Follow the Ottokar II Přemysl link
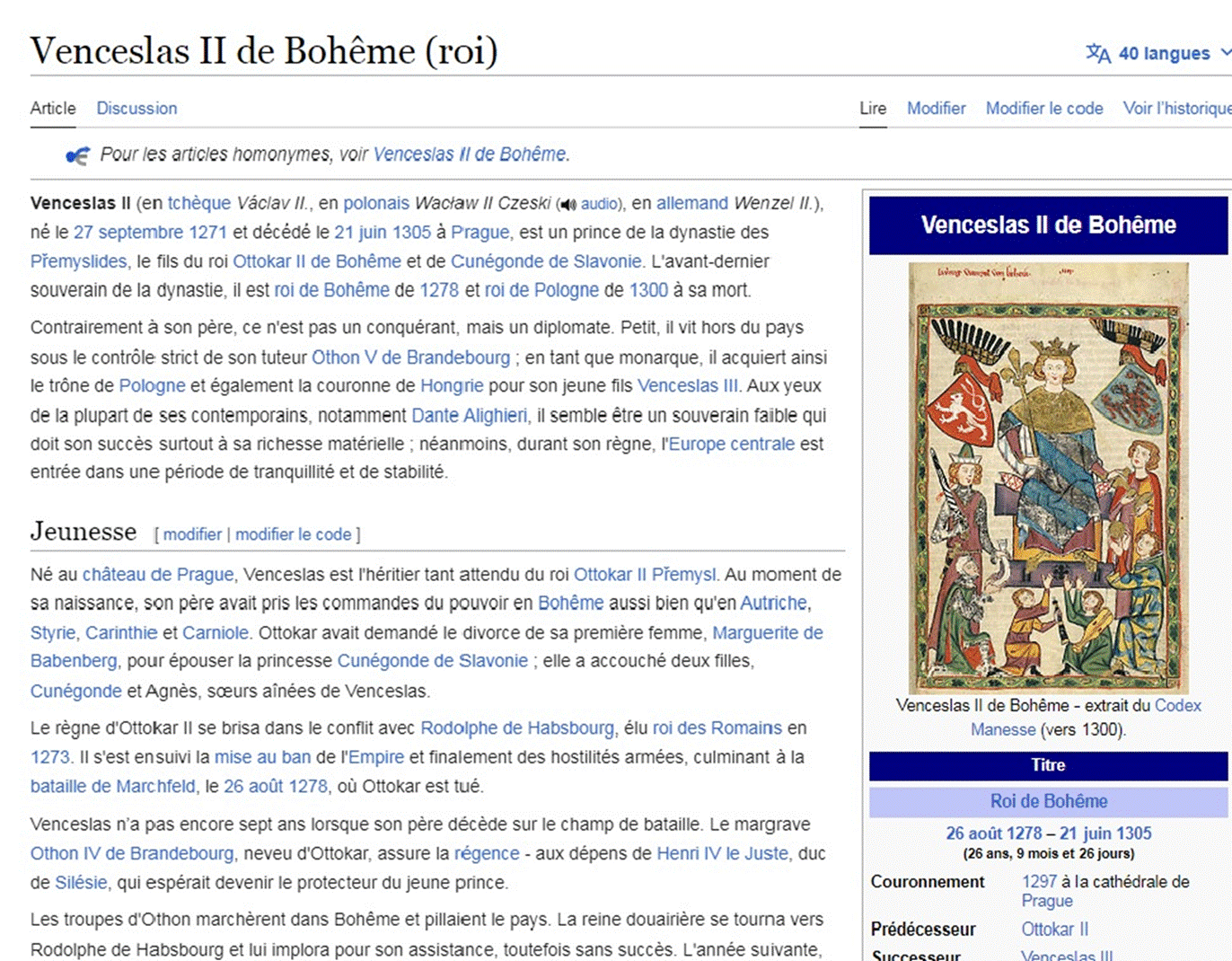Image resolution: width=1232 pixels, height=961 pixels. (x=646, y=574)
